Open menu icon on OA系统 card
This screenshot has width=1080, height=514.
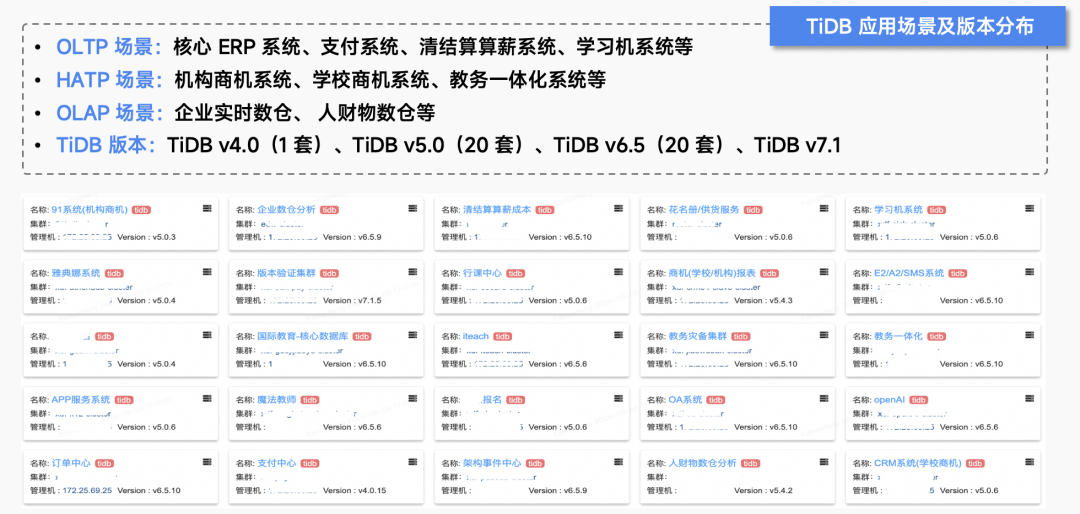[x=823, y=398]
